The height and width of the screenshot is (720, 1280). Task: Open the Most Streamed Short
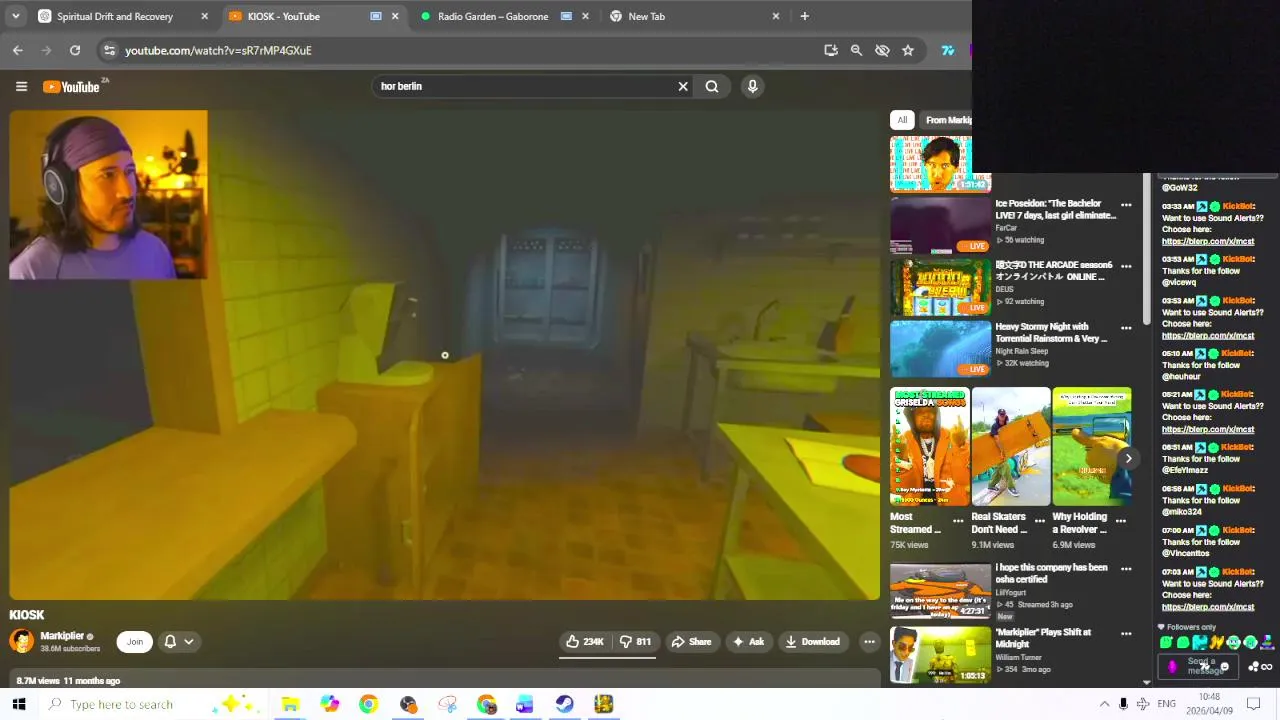(929, 447)
